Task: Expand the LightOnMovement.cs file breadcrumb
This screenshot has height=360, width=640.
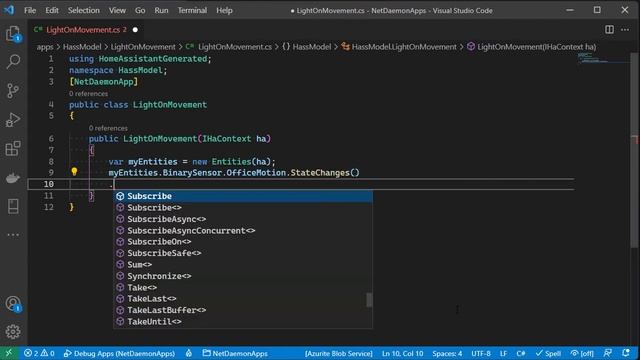Action: tap(229, 47)
